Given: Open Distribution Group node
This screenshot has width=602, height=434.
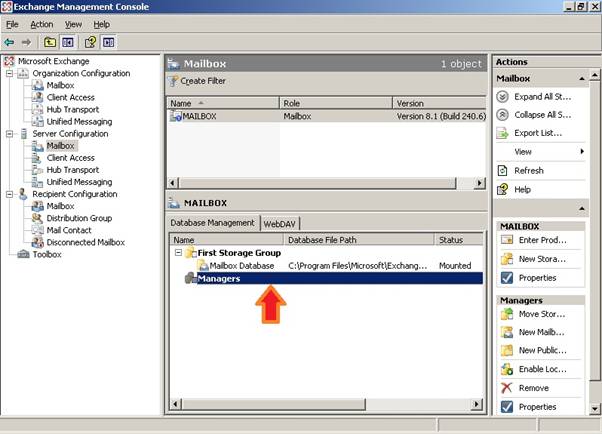Looking at the screenshot, I should coord(79,218).
